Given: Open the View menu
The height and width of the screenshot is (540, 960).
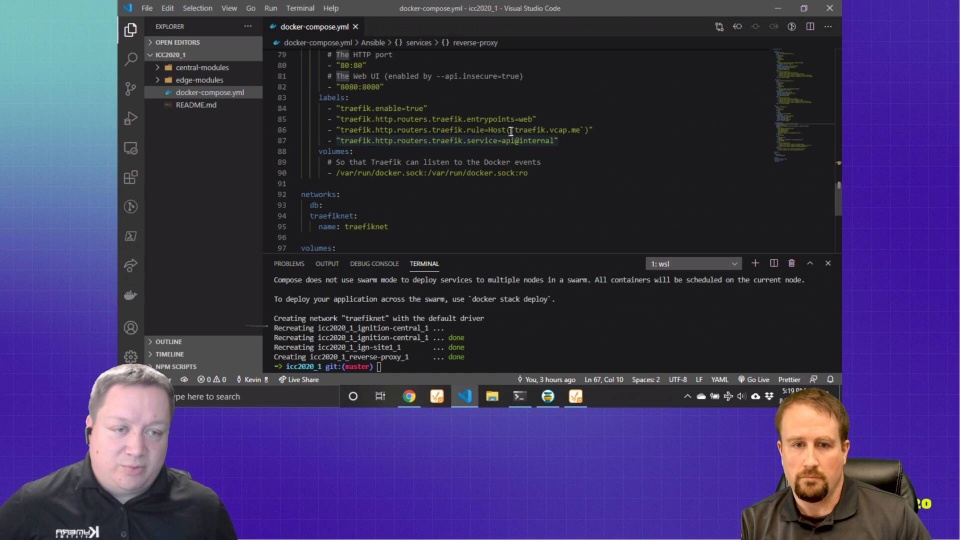Looking at the screenshot, I should 229,8.
